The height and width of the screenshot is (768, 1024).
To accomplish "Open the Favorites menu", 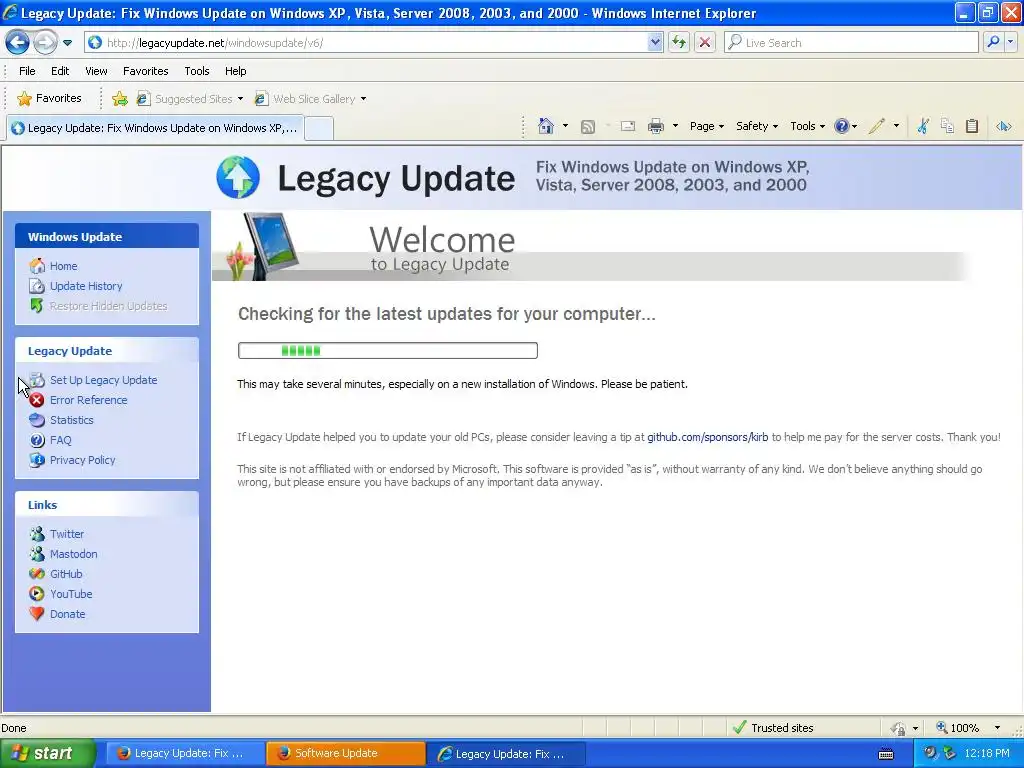I will click(146, 71).
